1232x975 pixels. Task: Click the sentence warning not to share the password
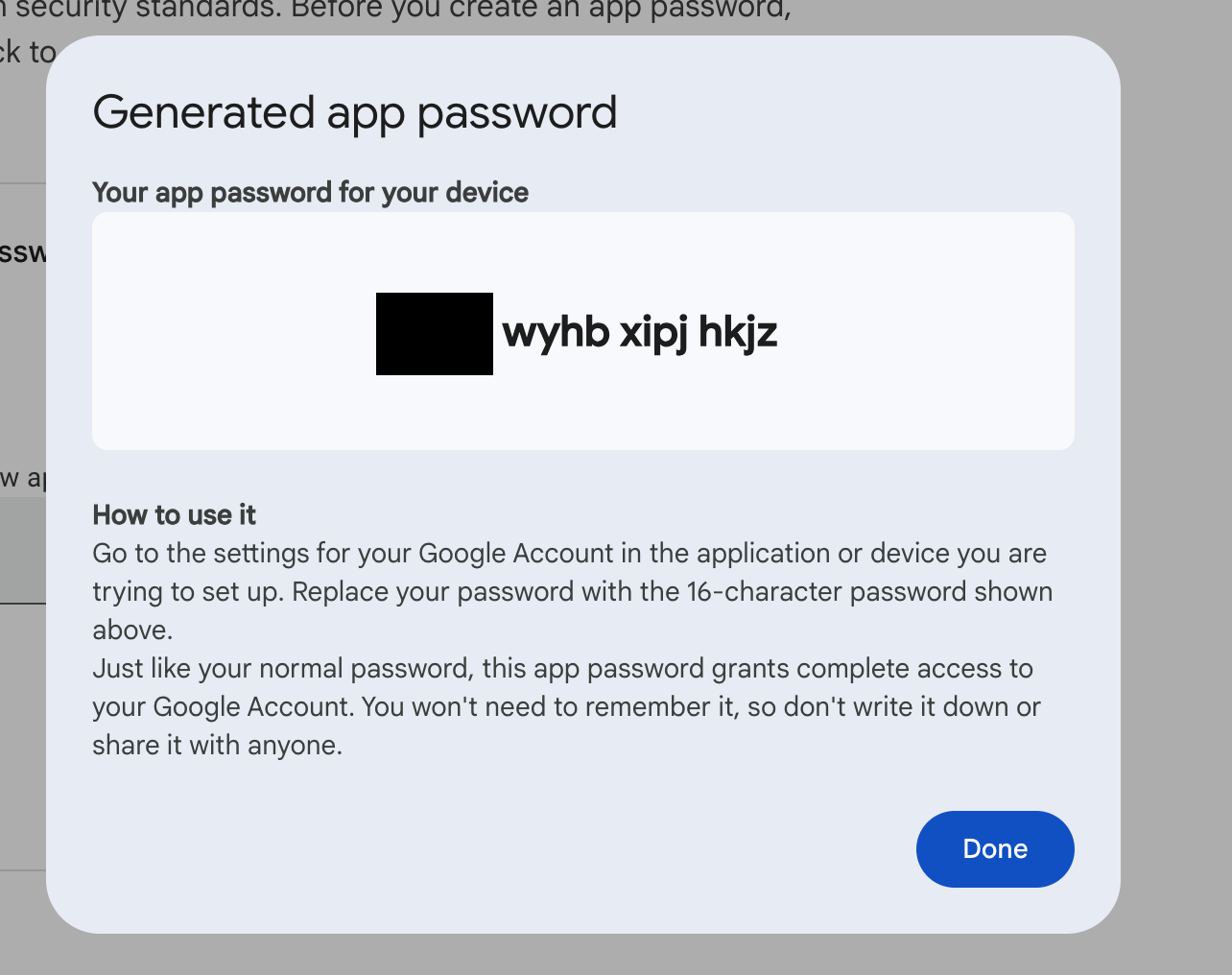pos(565,706)
